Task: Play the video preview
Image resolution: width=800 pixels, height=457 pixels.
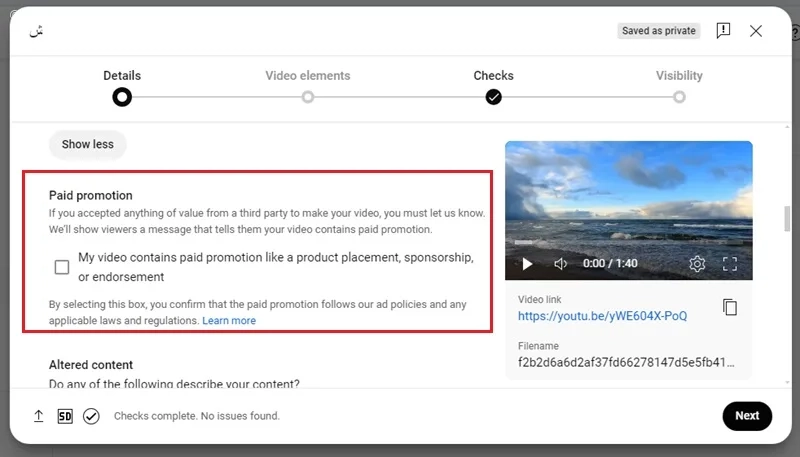Action: pos(528,264)
